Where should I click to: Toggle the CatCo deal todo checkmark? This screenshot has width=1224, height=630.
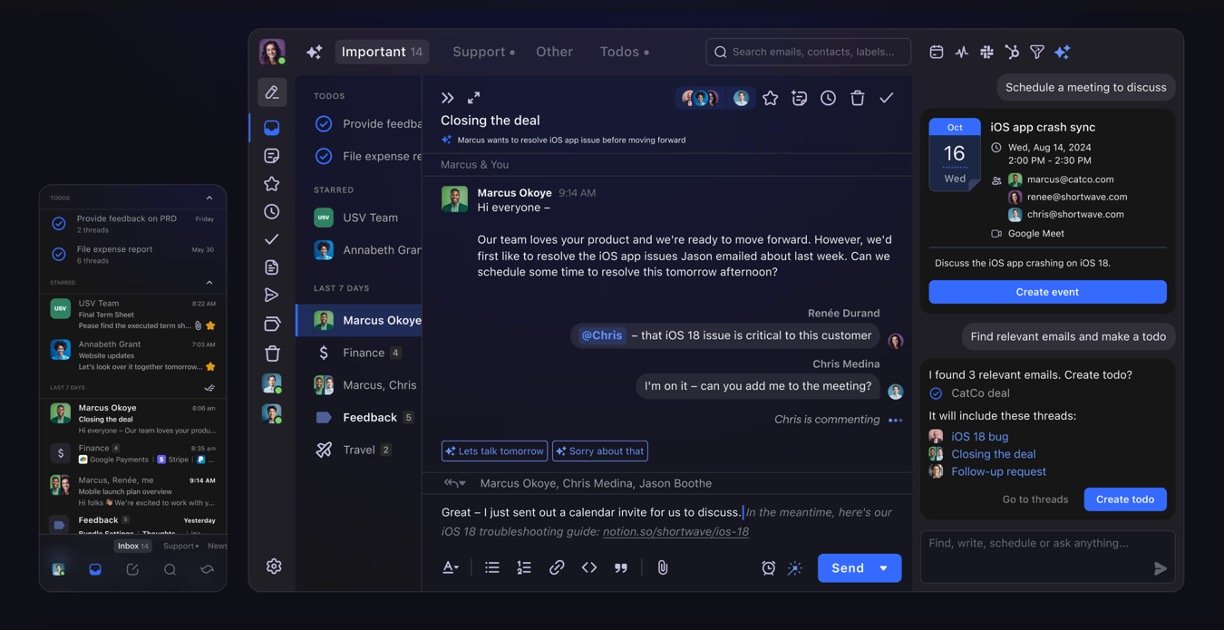click(936, 394)
